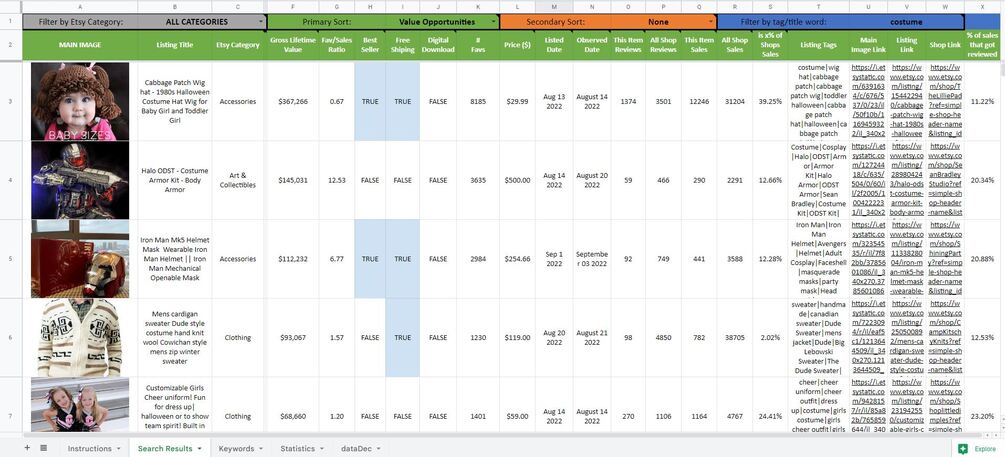Select Free Shipping TRUE cell for cardigan sweater

[x=403, y=338]
